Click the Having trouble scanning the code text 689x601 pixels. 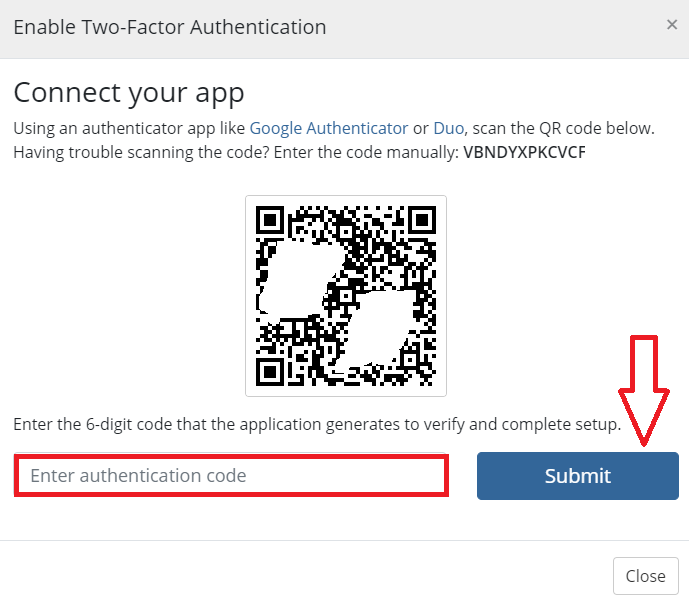pyautogui.click(x=141, y=152)
